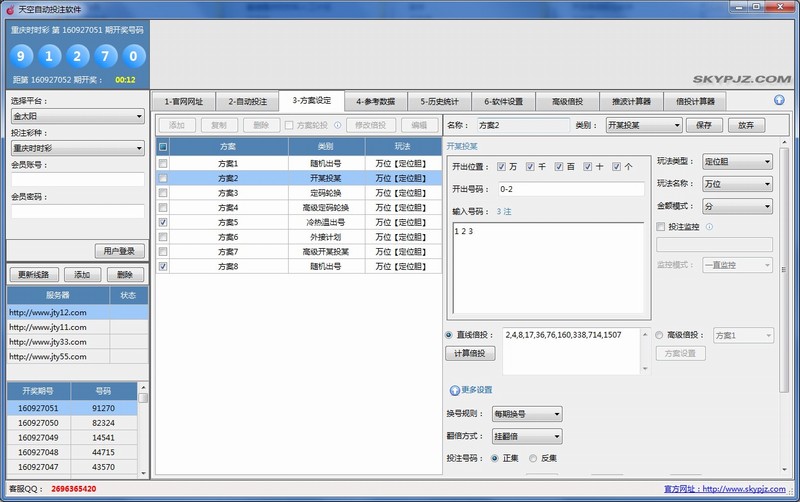
Task: Click the blue up-arrow icon beside the tabs
Action: tap(779, 100)
